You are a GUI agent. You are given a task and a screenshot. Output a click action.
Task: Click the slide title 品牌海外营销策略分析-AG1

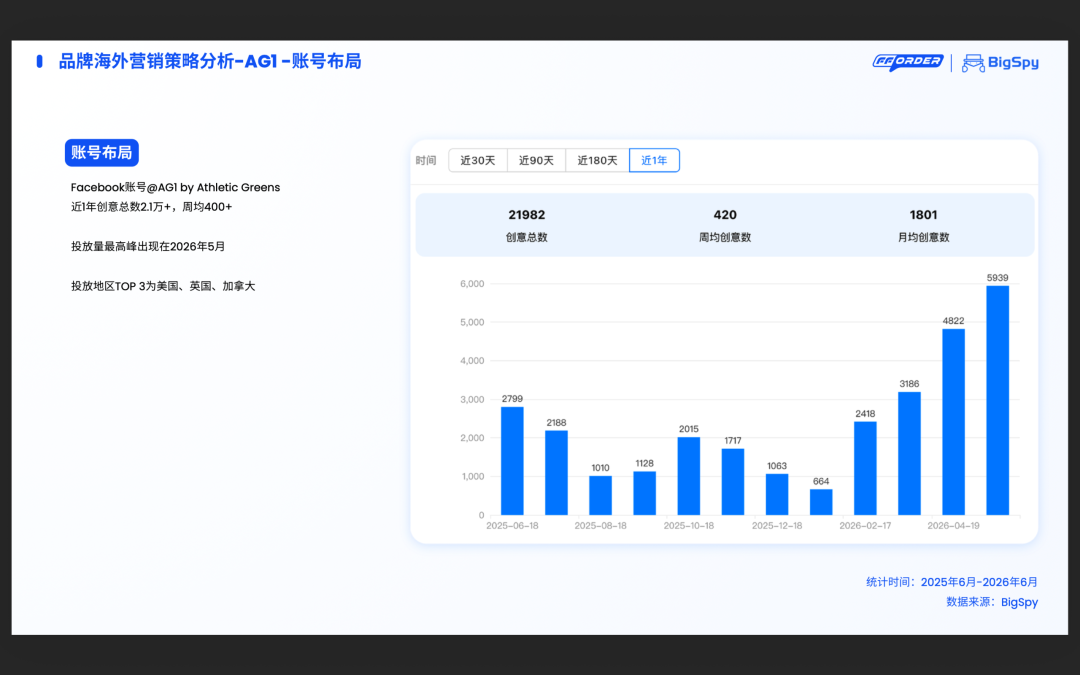[x=210, y=61]
